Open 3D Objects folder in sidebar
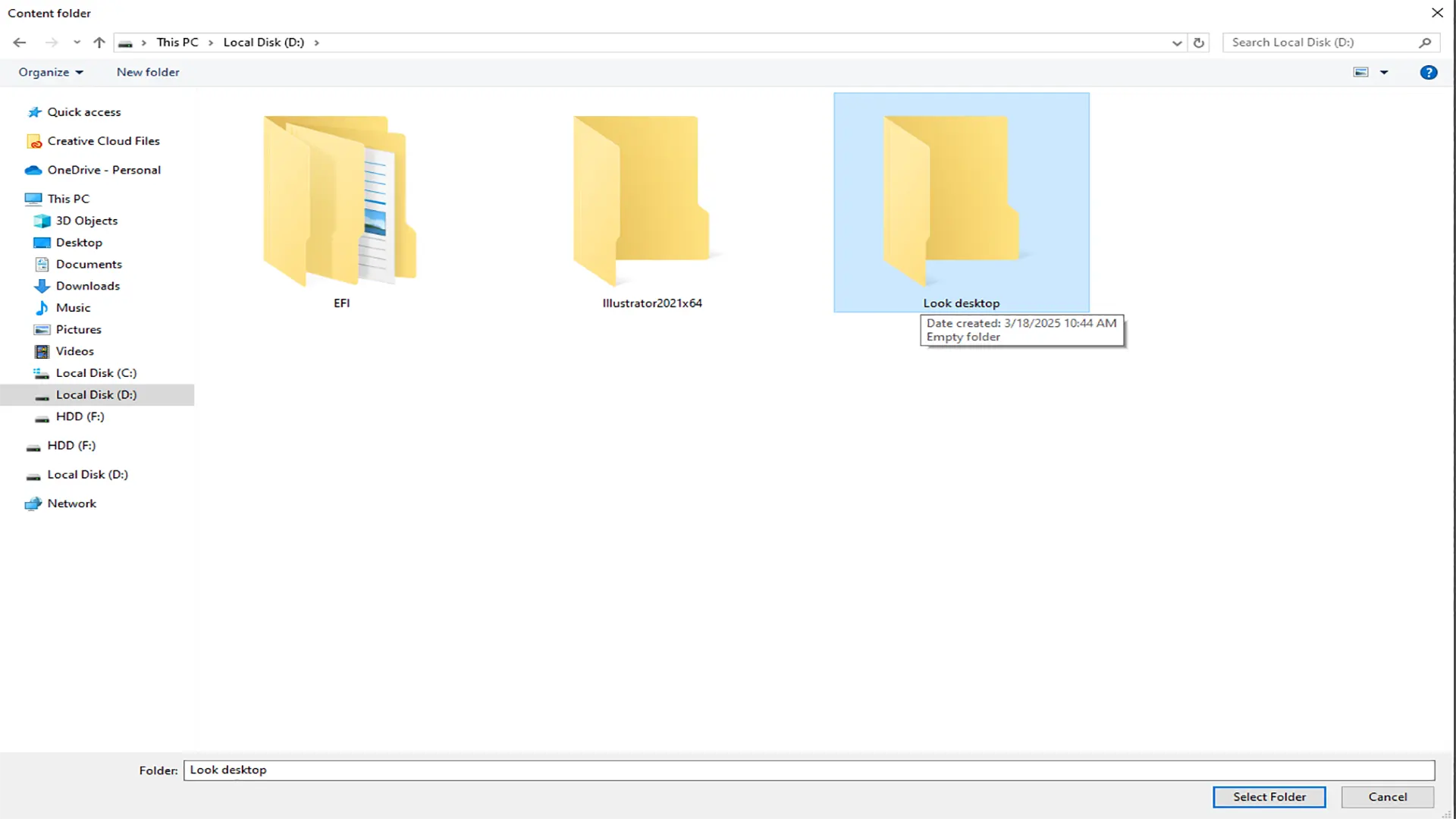 pyautogui.click(x=86, y=221)
